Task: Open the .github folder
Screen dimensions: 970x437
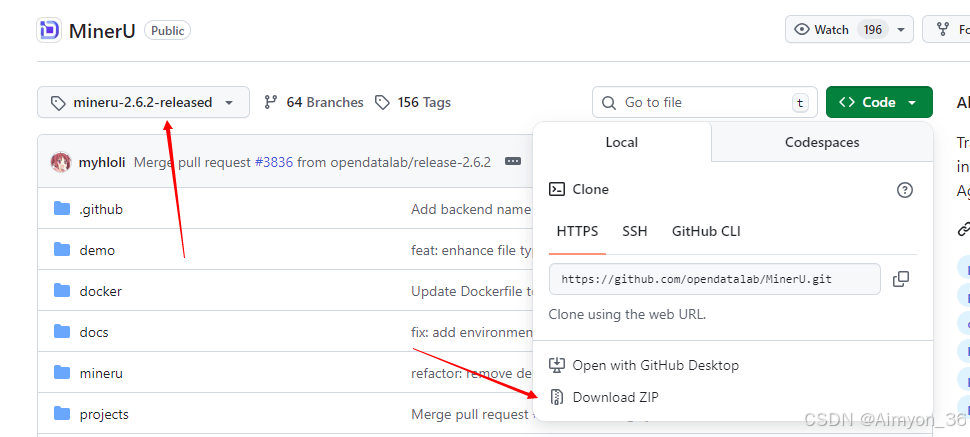Action: pyautogui.click(x=101, y=209)
